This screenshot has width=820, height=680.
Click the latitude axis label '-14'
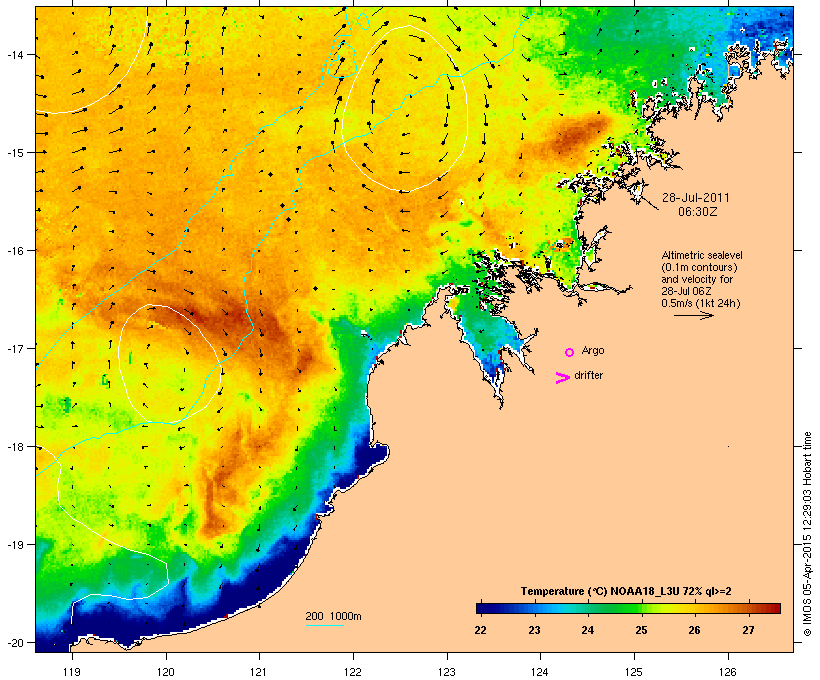[x=14, y=54]
